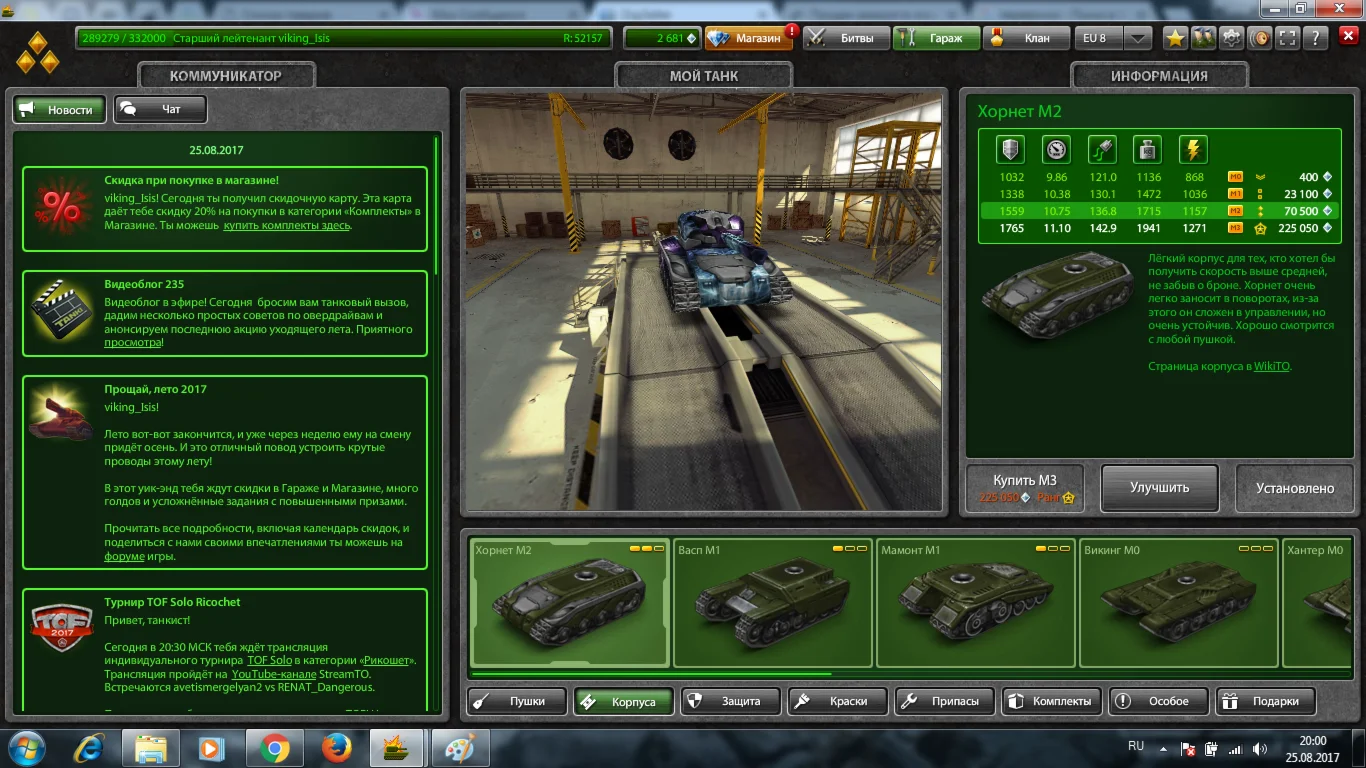Open the Клан clan section
This screenshot has height=768, width=1366.
click(x=1026, y=38)
